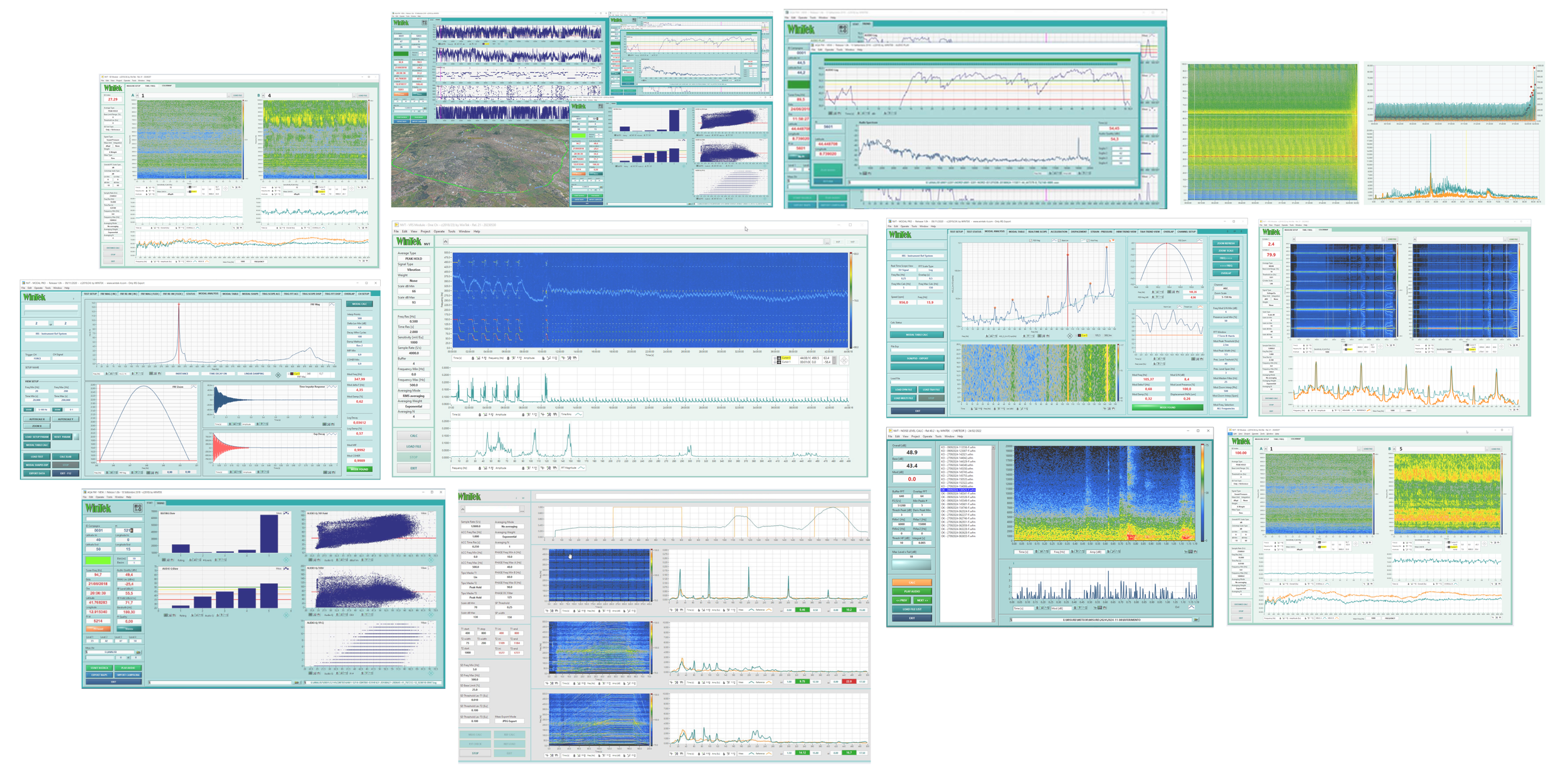Open the Average Type PEAK HOLD selector

click(413, 259)
